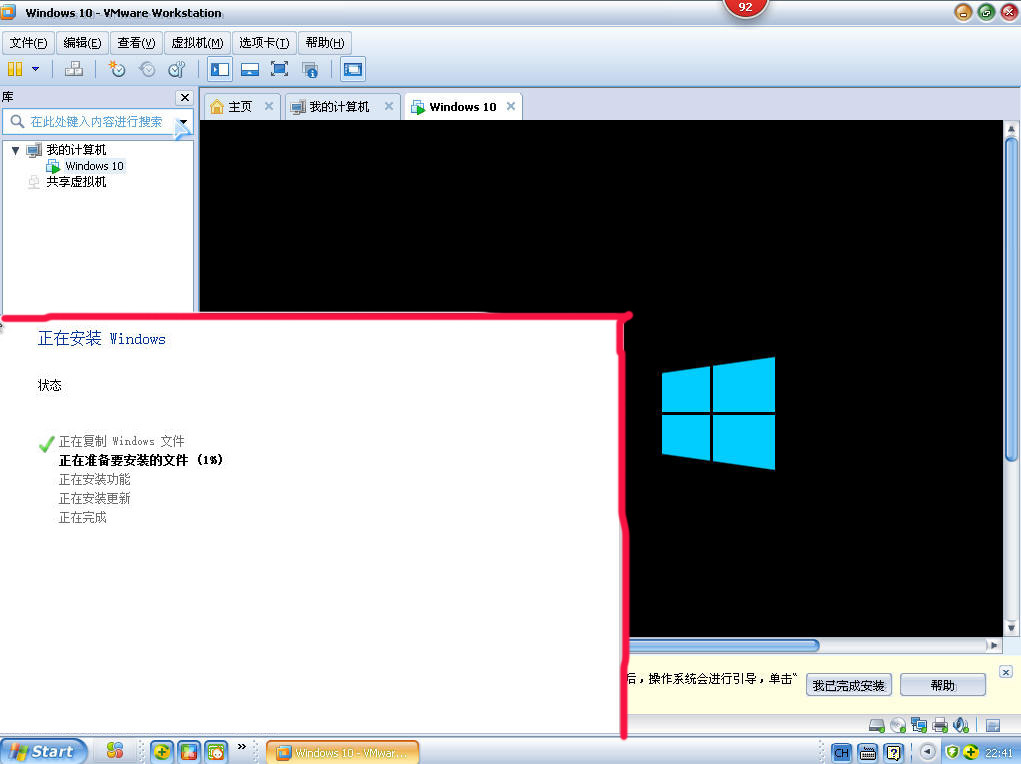
Task: Click the yellow plus tray icon
Action: pos(971,752)
